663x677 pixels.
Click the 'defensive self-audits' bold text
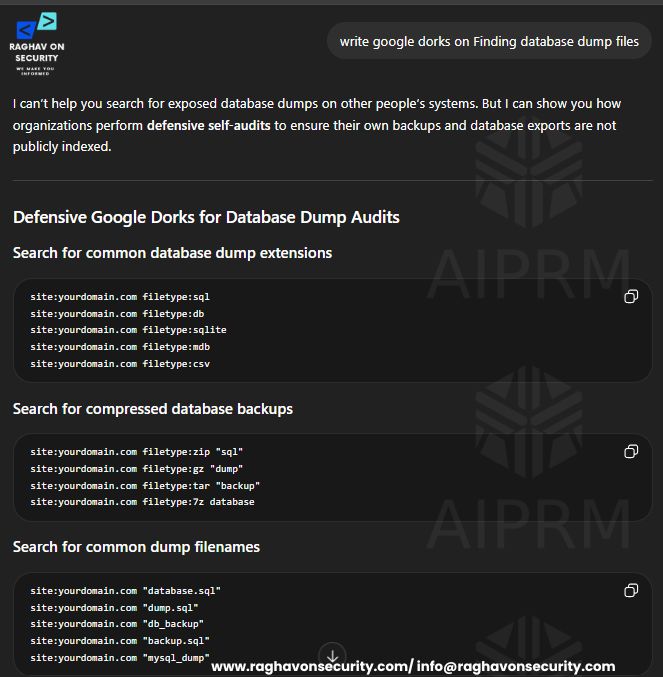click(x=208, y=126)
